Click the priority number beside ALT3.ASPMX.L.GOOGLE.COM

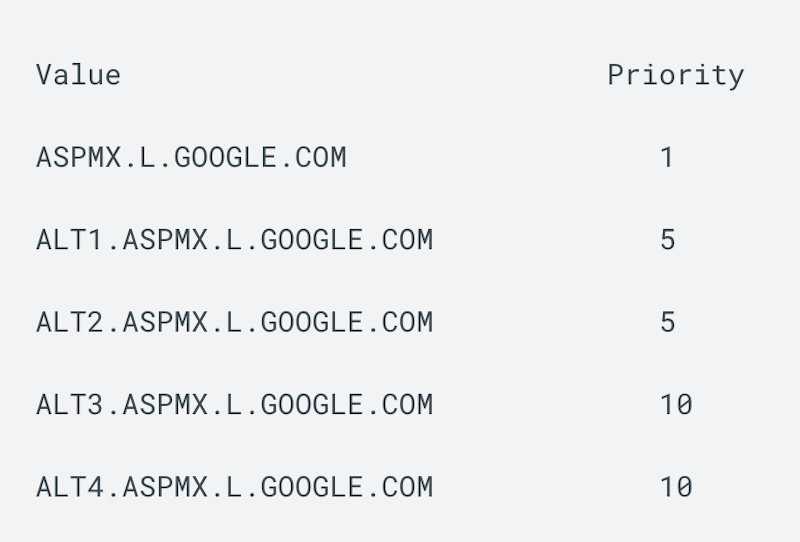point(676,404)
